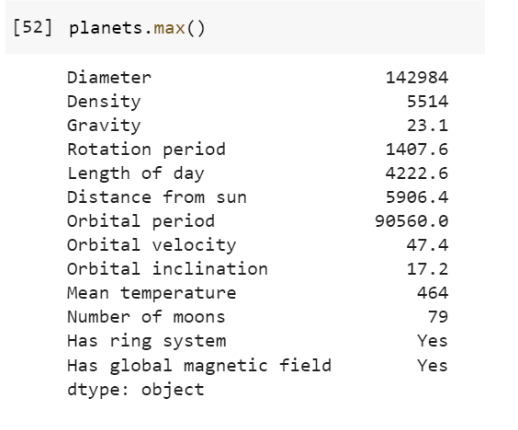Screen dimensions: 518x430
Task: Select the Density value 5514
Action: pos(427,102)
